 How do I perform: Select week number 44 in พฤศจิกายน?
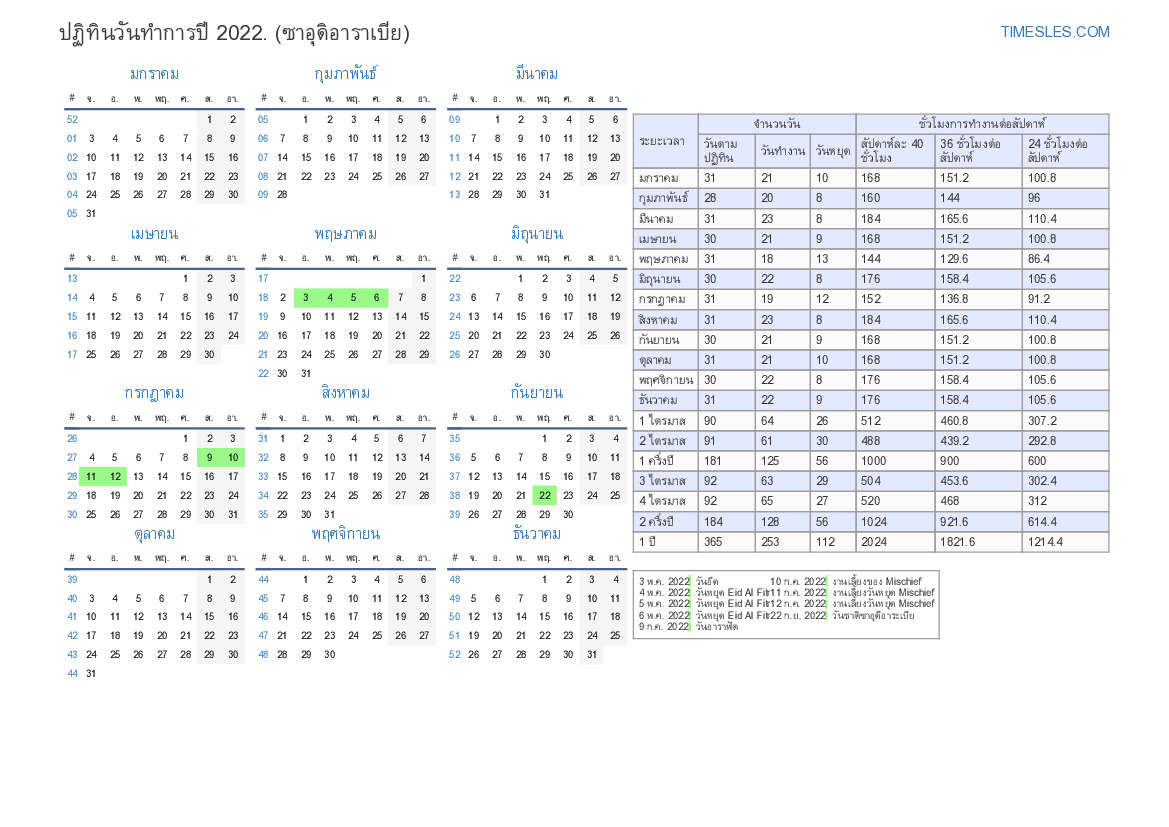[264, 579]
